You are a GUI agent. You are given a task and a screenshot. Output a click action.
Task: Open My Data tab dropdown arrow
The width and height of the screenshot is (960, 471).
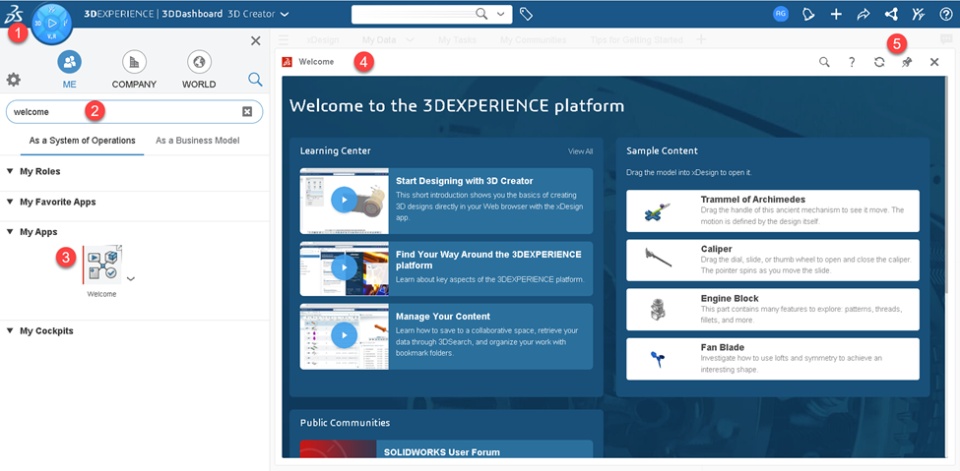410,40
